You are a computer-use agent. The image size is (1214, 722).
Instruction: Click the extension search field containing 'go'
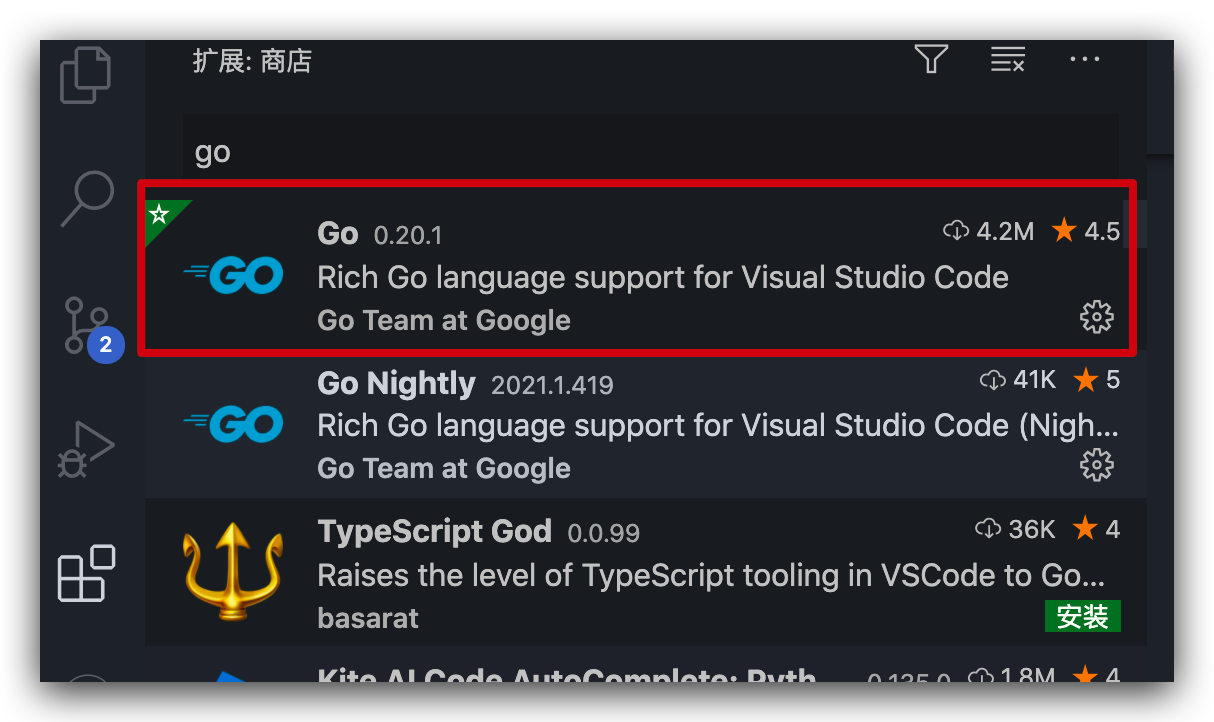click(650, 152)
